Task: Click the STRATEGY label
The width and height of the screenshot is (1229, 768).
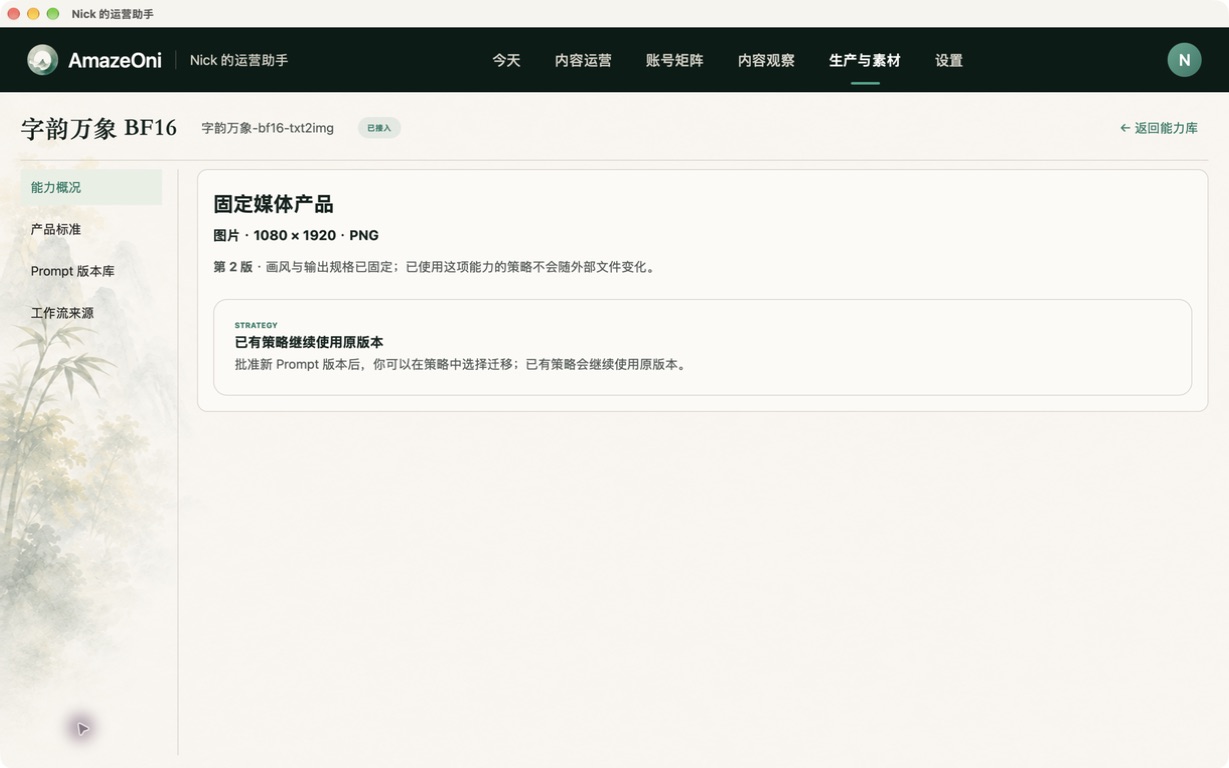Action: tap(256, 325)
